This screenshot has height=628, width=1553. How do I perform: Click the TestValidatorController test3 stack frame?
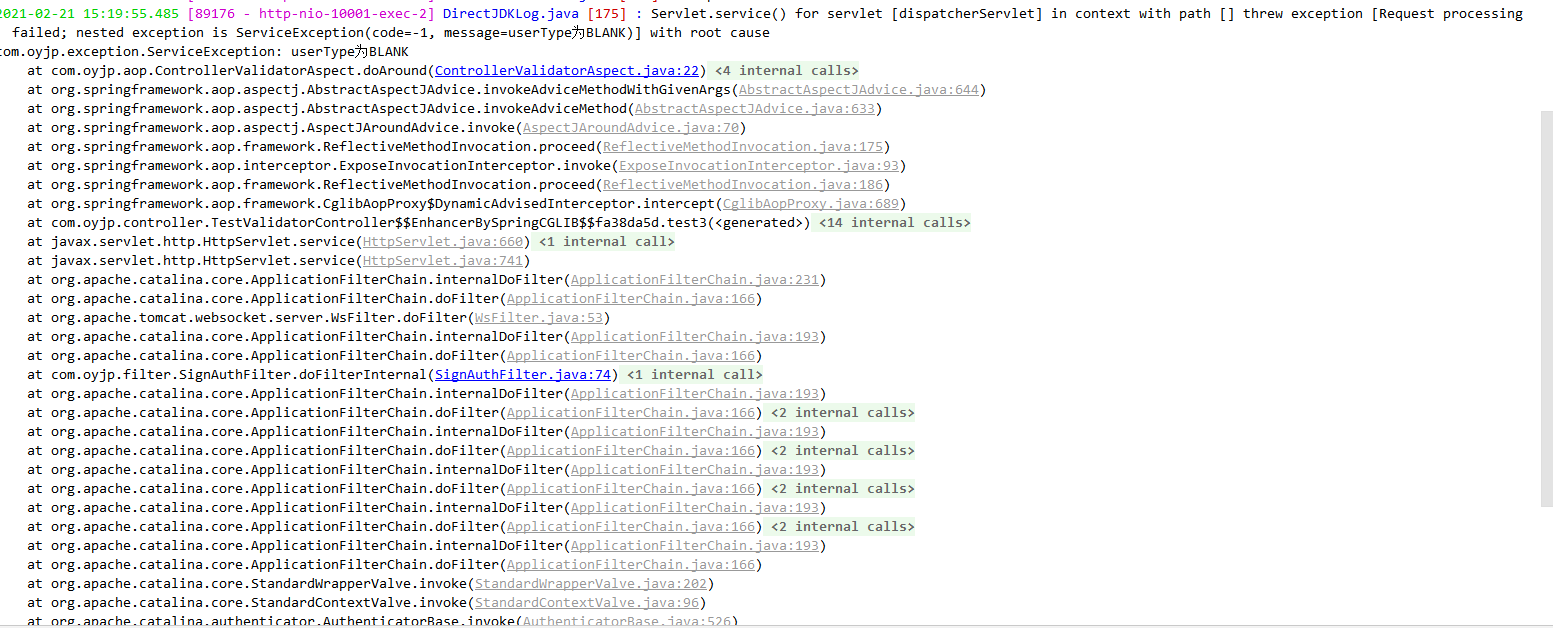(x=418, y=223)
